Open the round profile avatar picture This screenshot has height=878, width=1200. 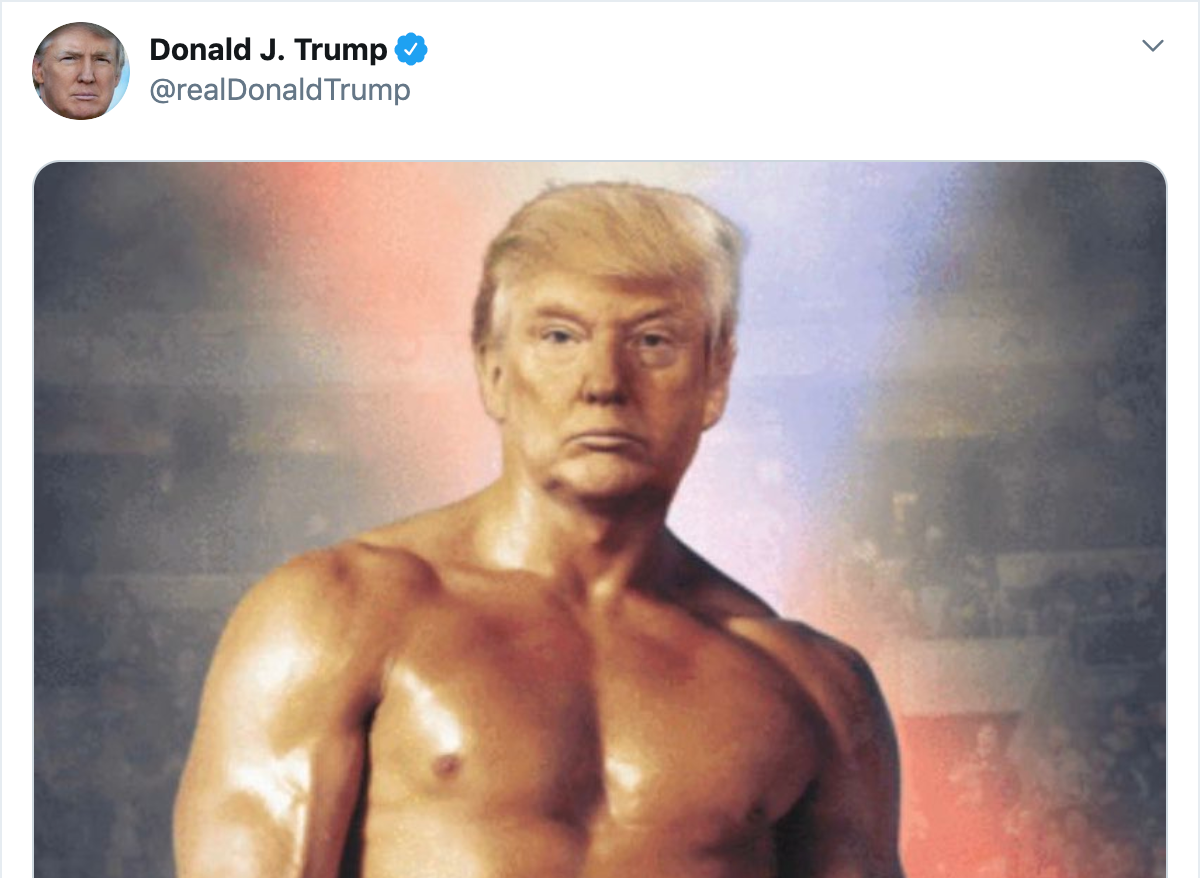[81, 71]
